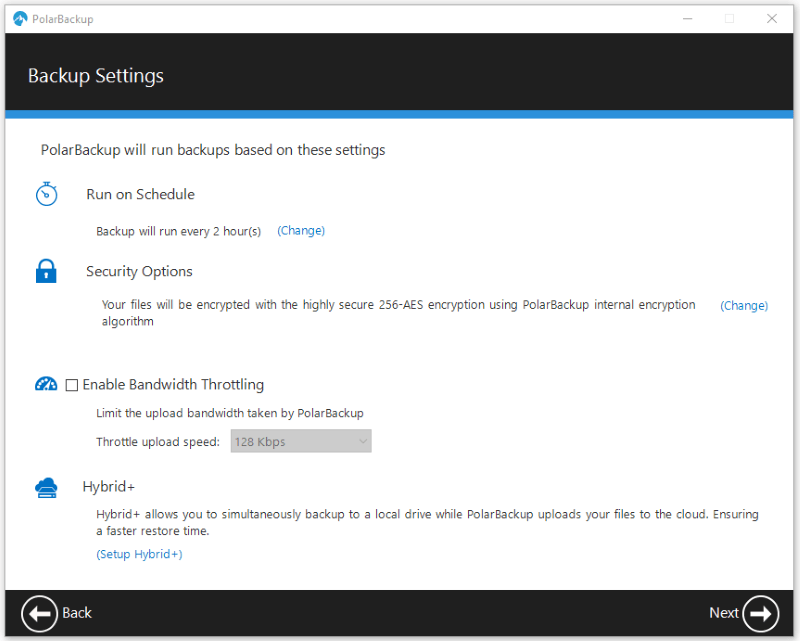Click the Back arrow circle icon
800x641 pixels.
(x=39, y=613)
